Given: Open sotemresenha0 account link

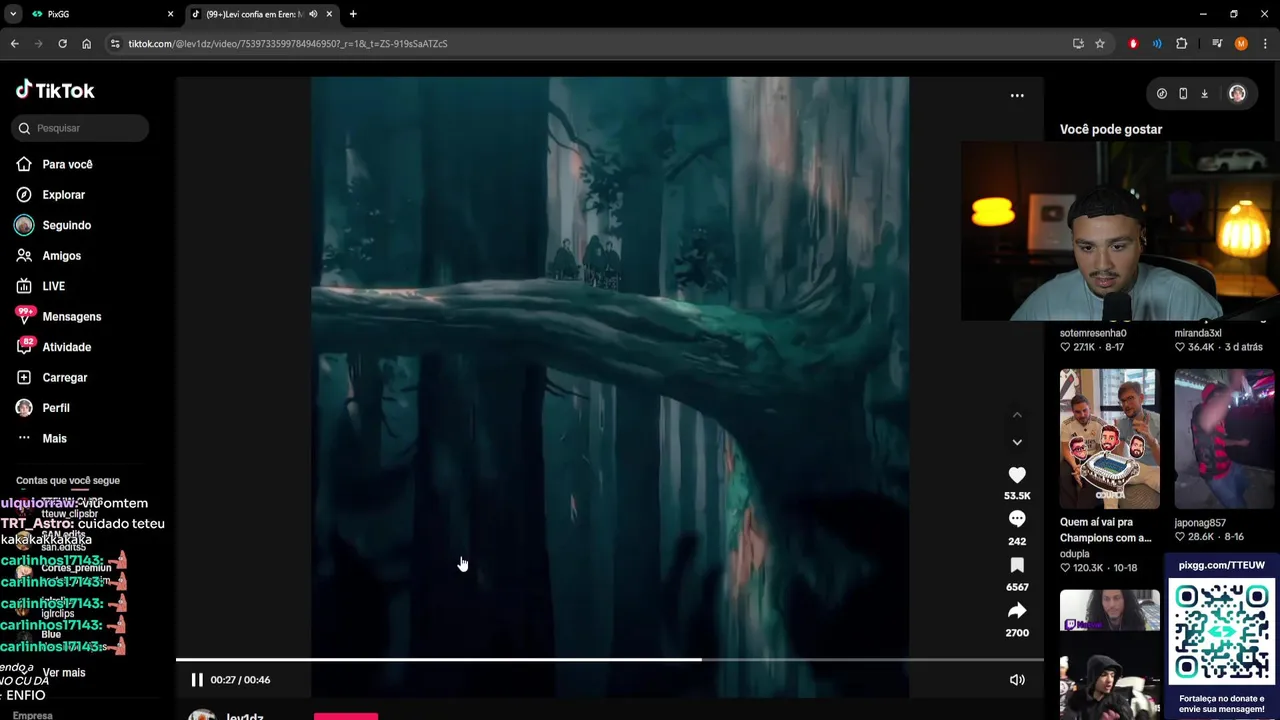Looking at the screenshot, I should [1093, 333].
